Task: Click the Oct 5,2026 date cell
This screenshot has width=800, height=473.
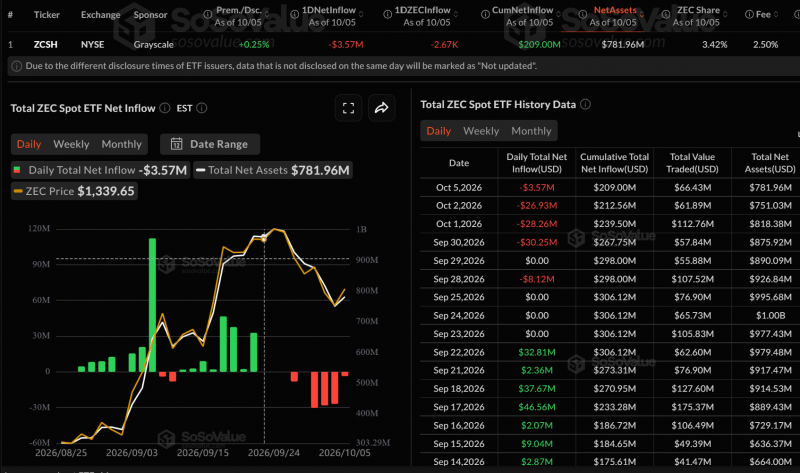Action: (x=459, y=188)
